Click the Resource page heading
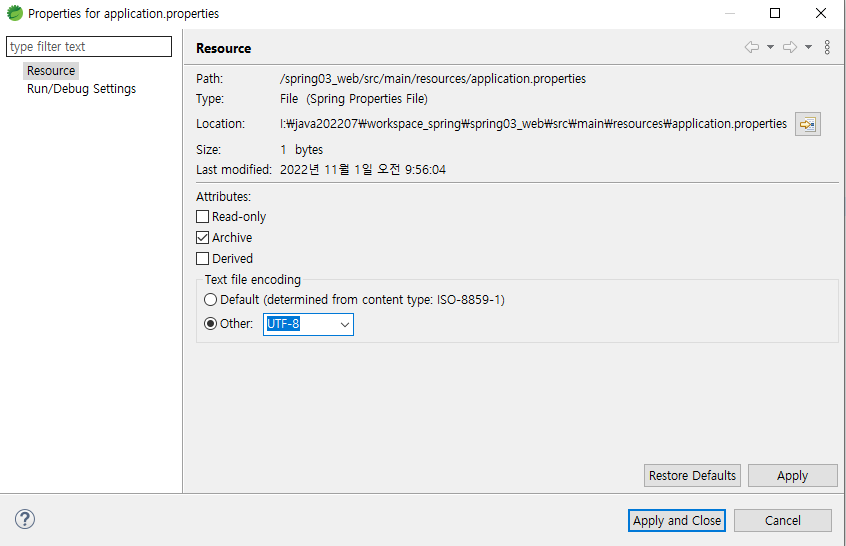This screenshot has width=846, height=546. [x=223, y=48]
